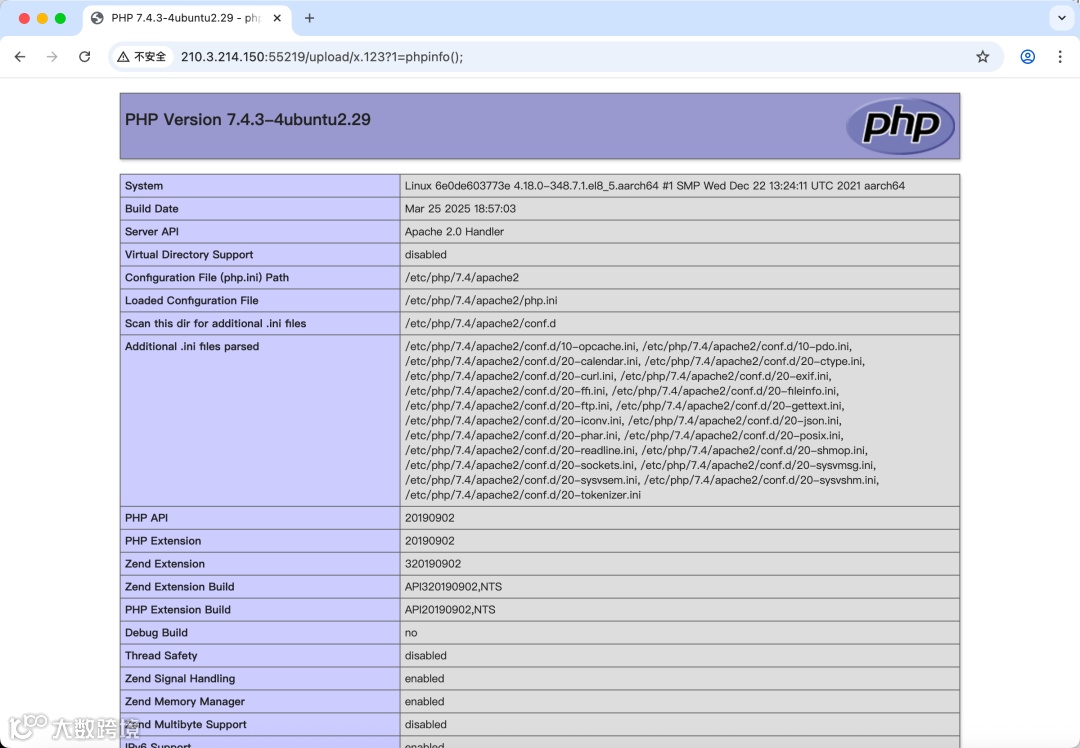
Task: Click the Debug Build label
Action: click(156, 632)
